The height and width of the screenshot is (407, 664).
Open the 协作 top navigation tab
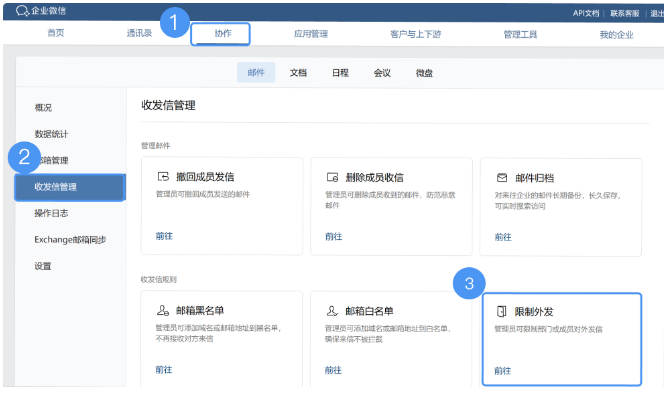pyautogui.click(x=222, y=33)
